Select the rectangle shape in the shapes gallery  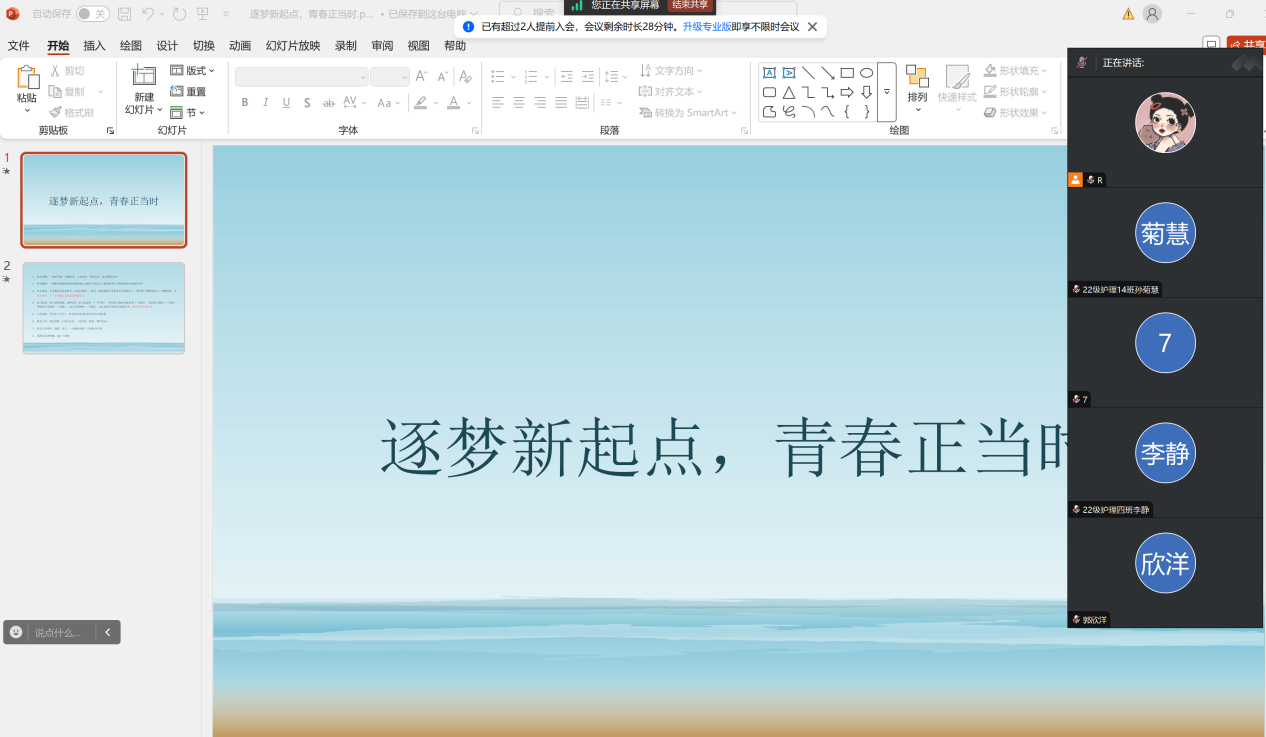[x=847, y=73]
